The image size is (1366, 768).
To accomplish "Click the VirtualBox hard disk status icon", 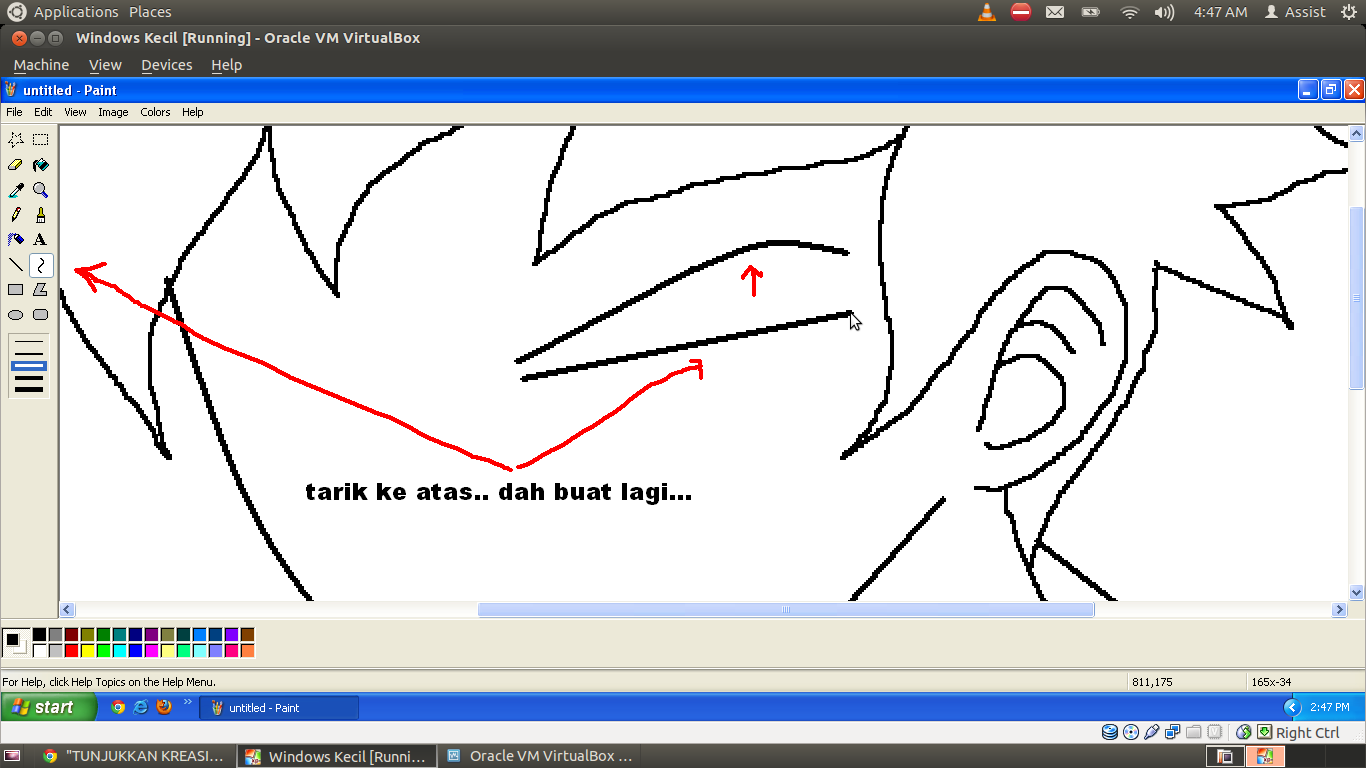I will click(x=1109, y=732).
